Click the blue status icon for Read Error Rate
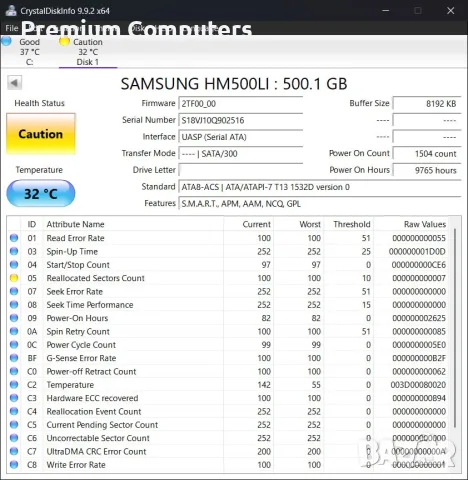This screenshot has height=480, width=468. point(14,238)
